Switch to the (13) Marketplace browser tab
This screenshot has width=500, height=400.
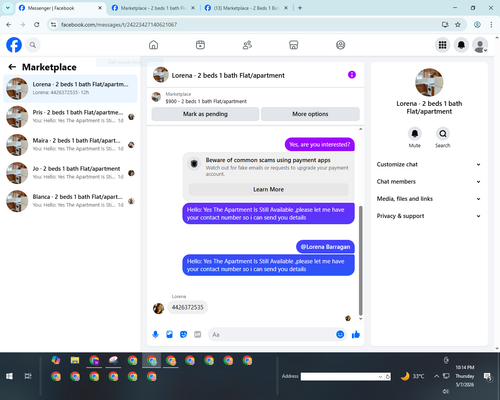tap(246, 8)
